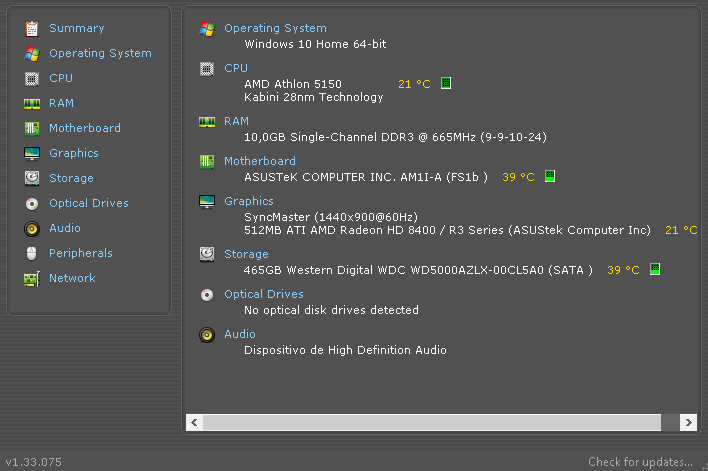Click Audio speaker icon in summary panel
The width and height of the screenshot is (708, 471).
[x=207, y=335]
